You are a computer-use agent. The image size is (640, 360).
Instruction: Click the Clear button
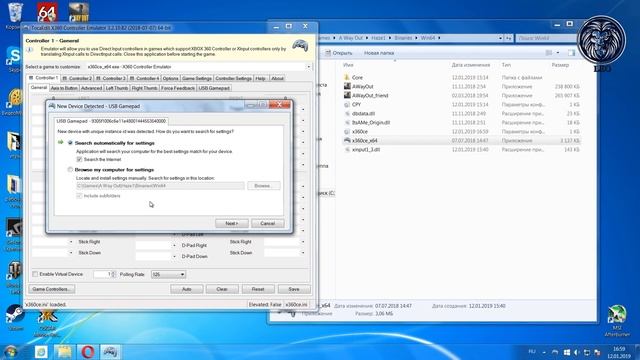point(222,289)
